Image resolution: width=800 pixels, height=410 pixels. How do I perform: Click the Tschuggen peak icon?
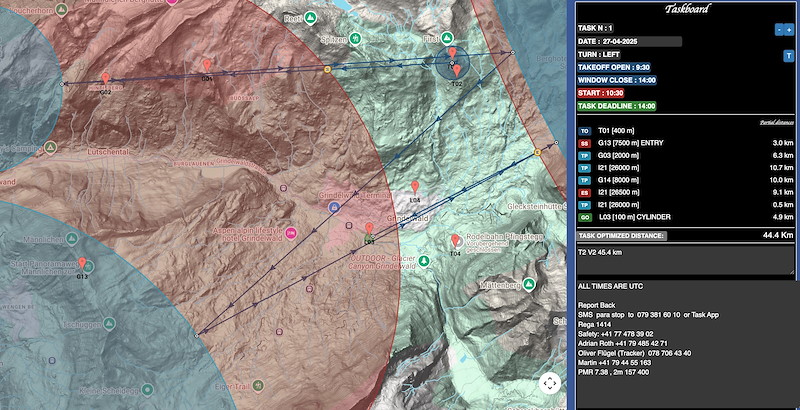(109, 323)
